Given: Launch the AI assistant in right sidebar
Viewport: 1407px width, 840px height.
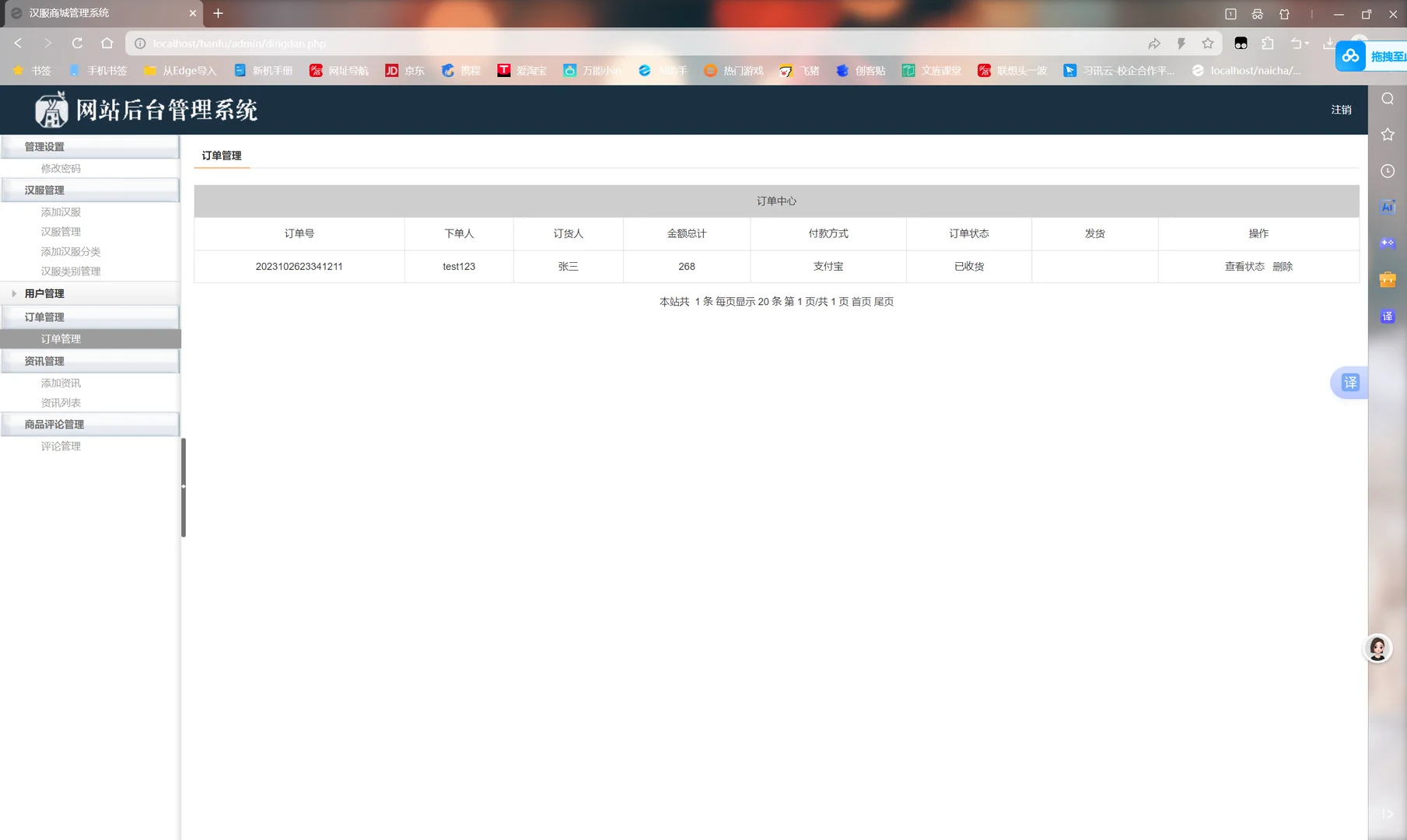Looking at the screenshot, I should point(1388,207).
